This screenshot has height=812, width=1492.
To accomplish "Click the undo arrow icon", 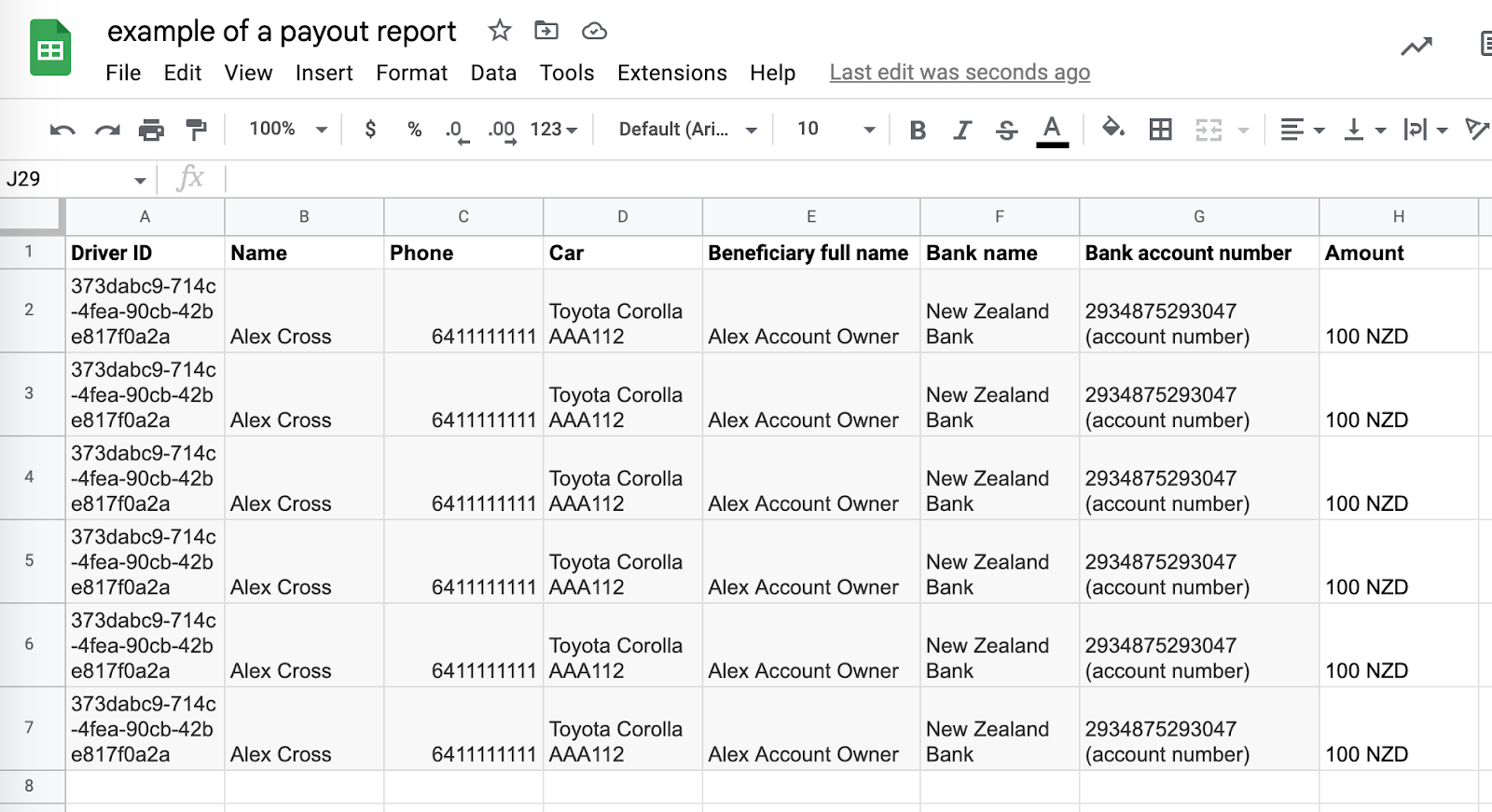I will 62,130.
